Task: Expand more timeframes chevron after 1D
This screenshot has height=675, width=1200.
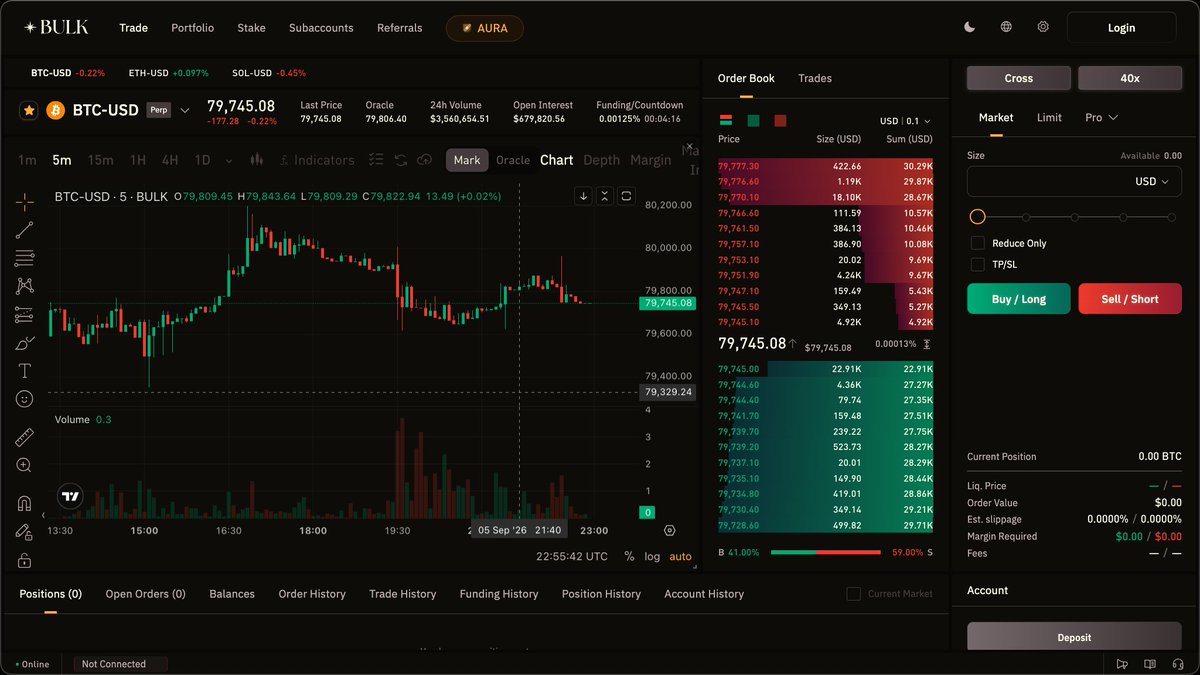Action: [x=229, y=160]
